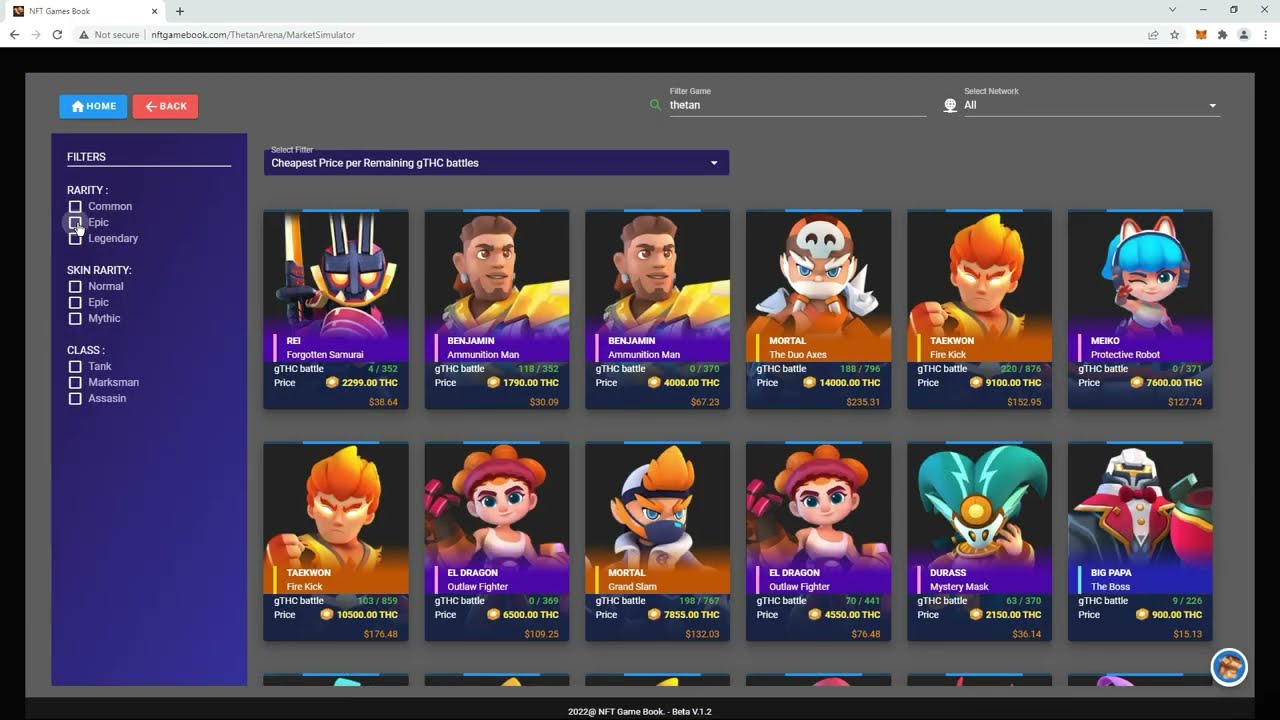Reload the page with the refresh icon

coord(57,34)
